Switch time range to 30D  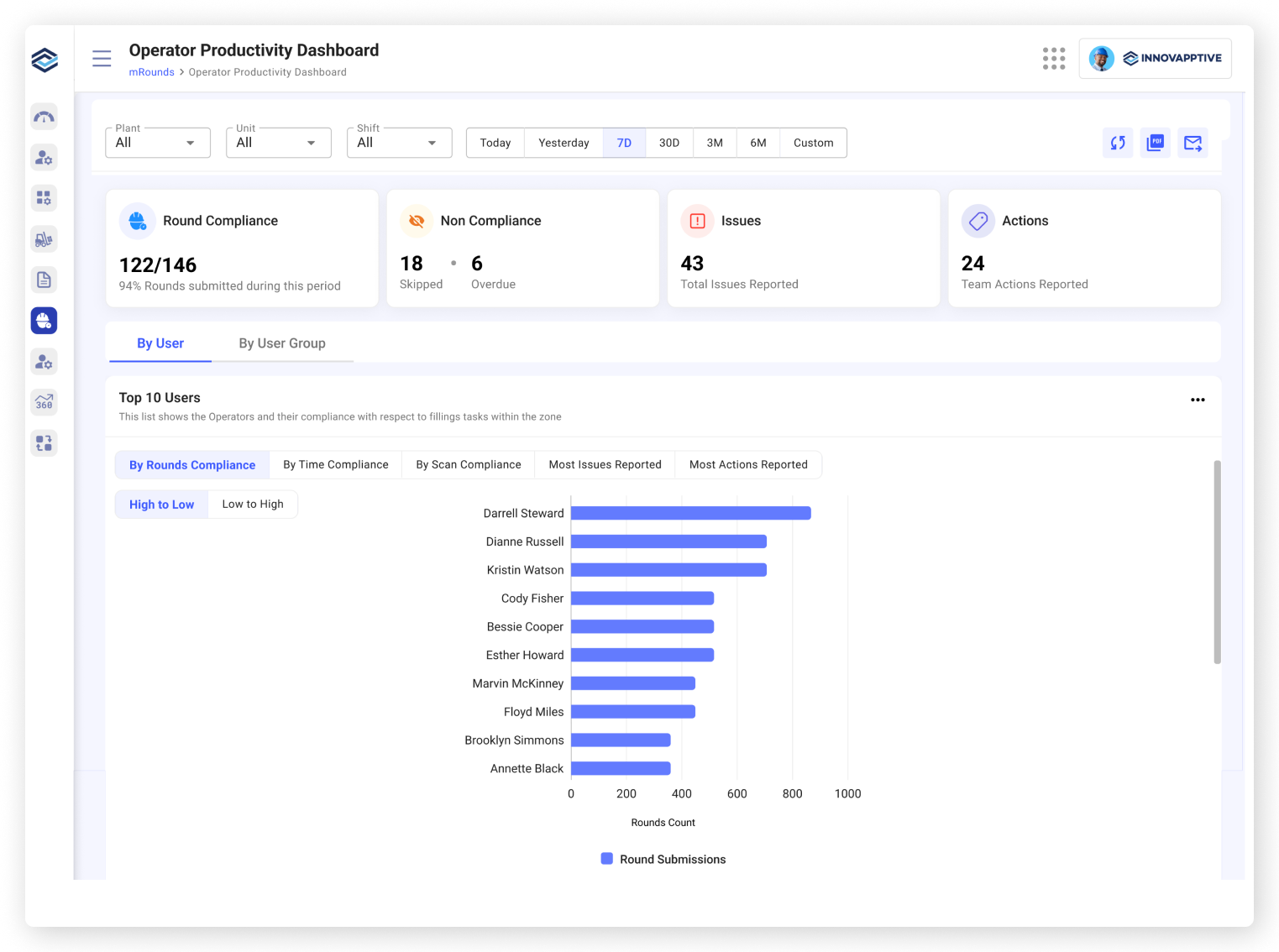(669, 143)
